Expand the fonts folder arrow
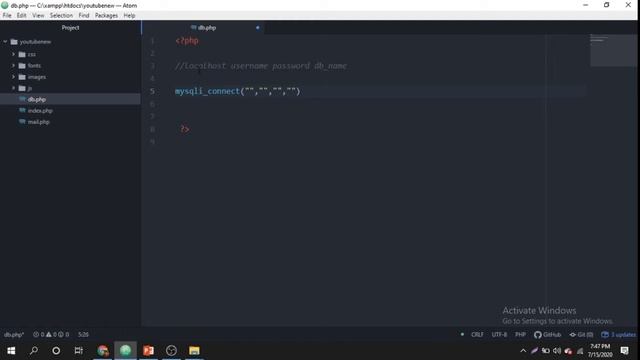The width and height of the screenshot is (640, 360). point(13,65)
